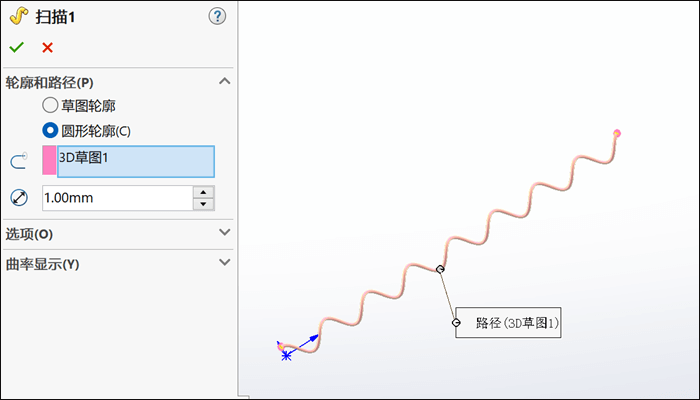Expand the 曲率显示(Y) section

pyautogui.click(x=224, y=264)
